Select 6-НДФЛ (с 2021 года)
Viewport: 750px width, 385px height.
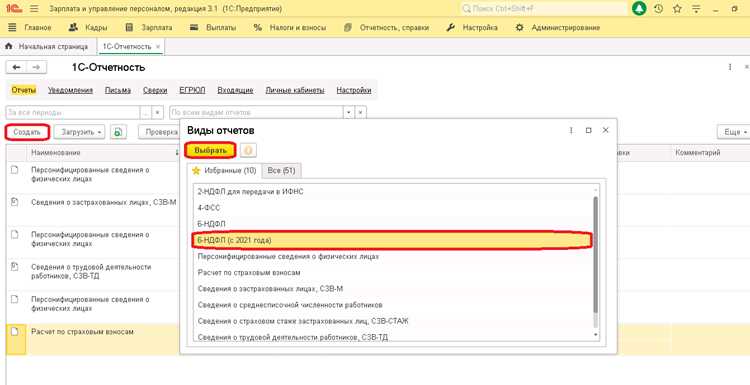393,240
